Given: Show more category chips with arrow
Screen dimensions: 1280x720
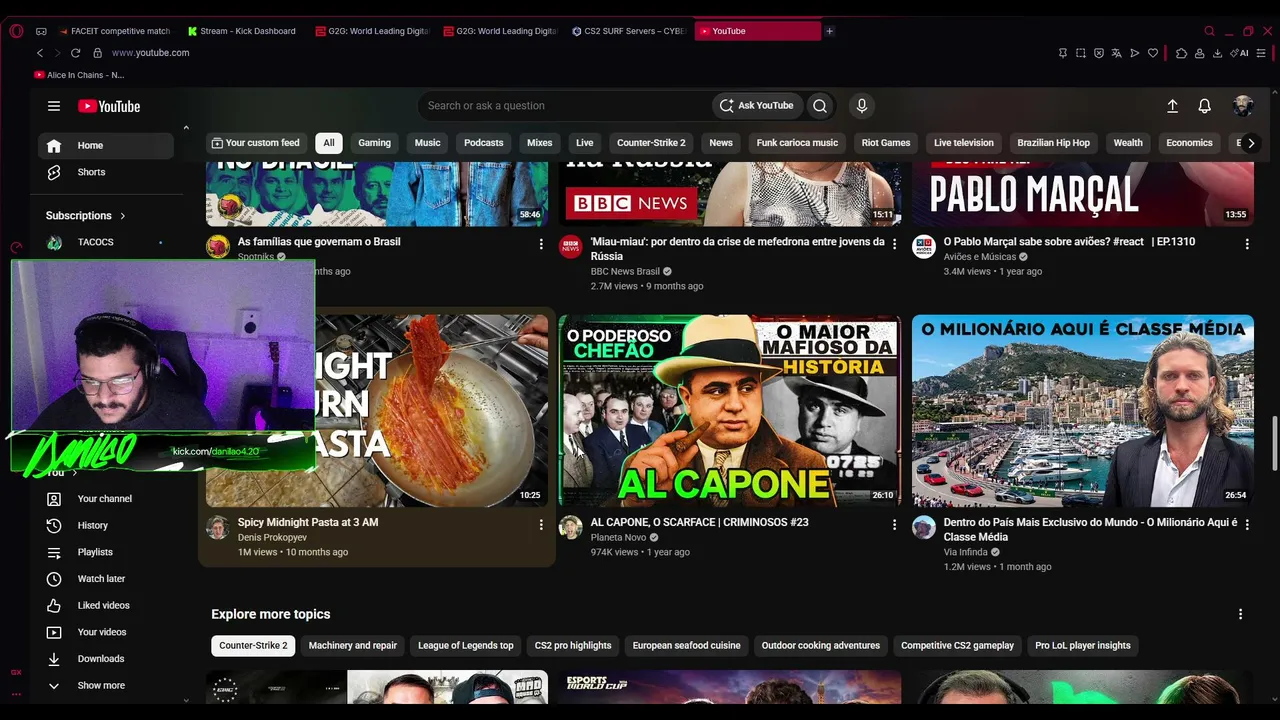Looking at the screenshot, I should click(x=1250, y=143).
